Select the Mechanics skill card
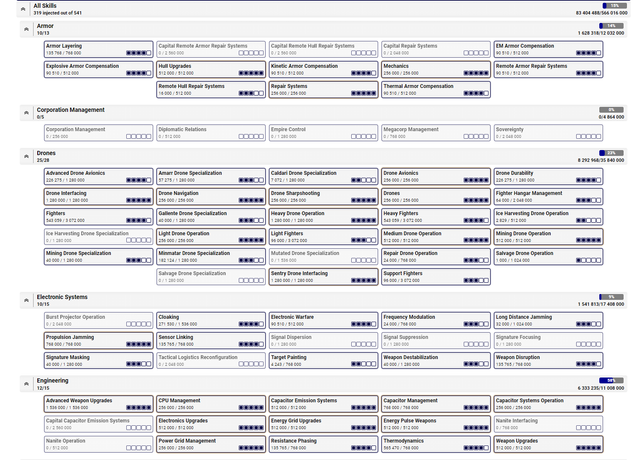The width and height of the screenshot is (640, 460). [436, 69]
